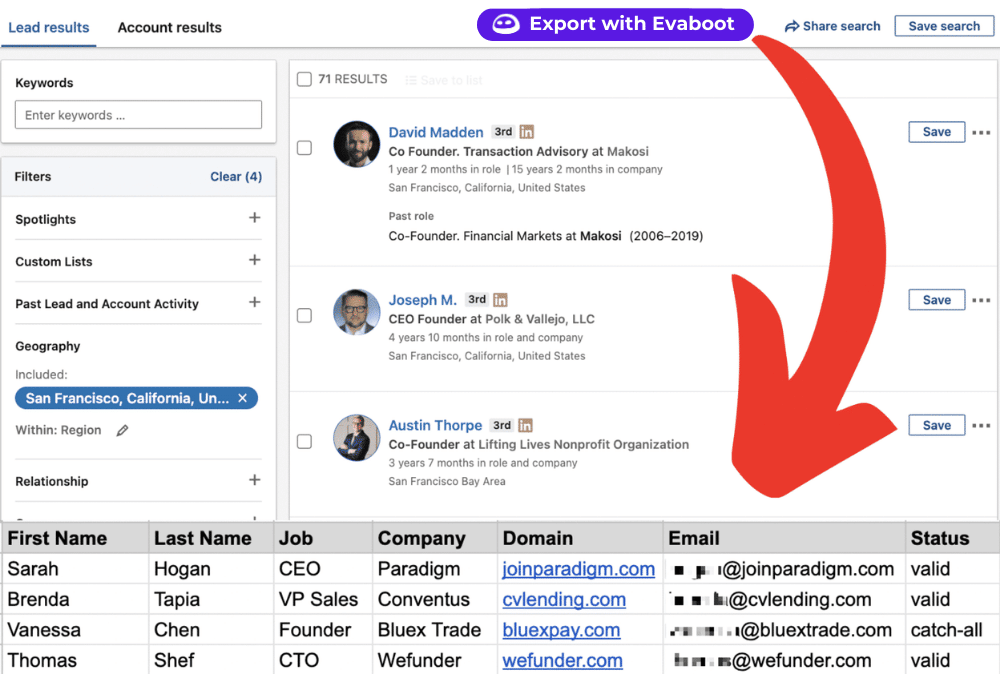Viewport: 1000px width, 680px height.
Task: Open the LinkedIn badge next to David Madden
Action: (x=526, y=131)
